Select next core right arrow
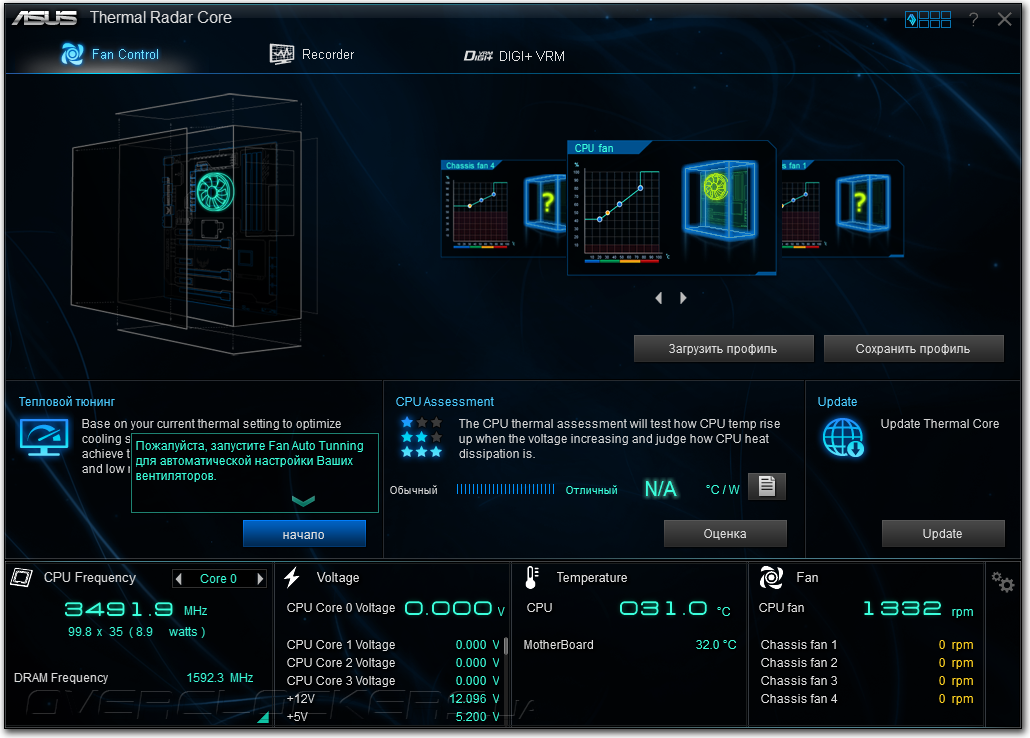The height and width of the screenshot is (738, 1030). click(x=260, y=579)
